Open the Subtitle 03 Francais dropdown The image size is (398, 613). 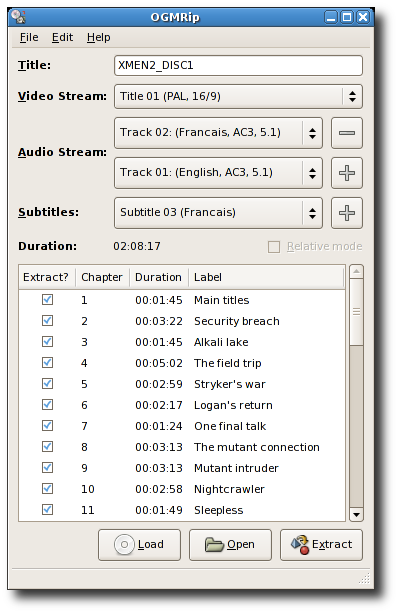[218, 213]
